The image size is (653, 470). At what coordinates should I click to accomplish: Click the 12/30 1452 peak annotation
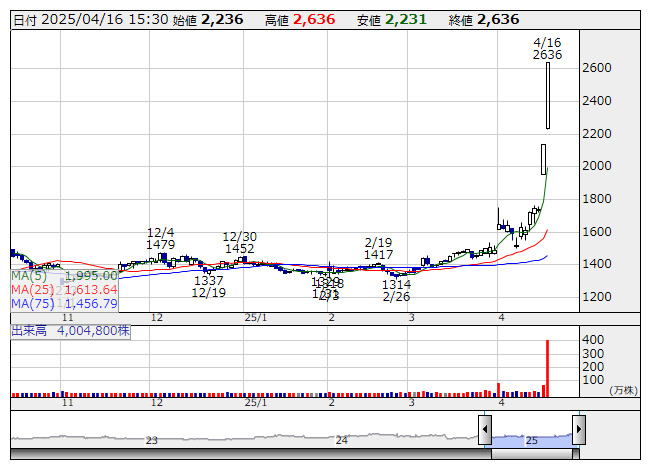pyautogui.click(x=239, y=242)
